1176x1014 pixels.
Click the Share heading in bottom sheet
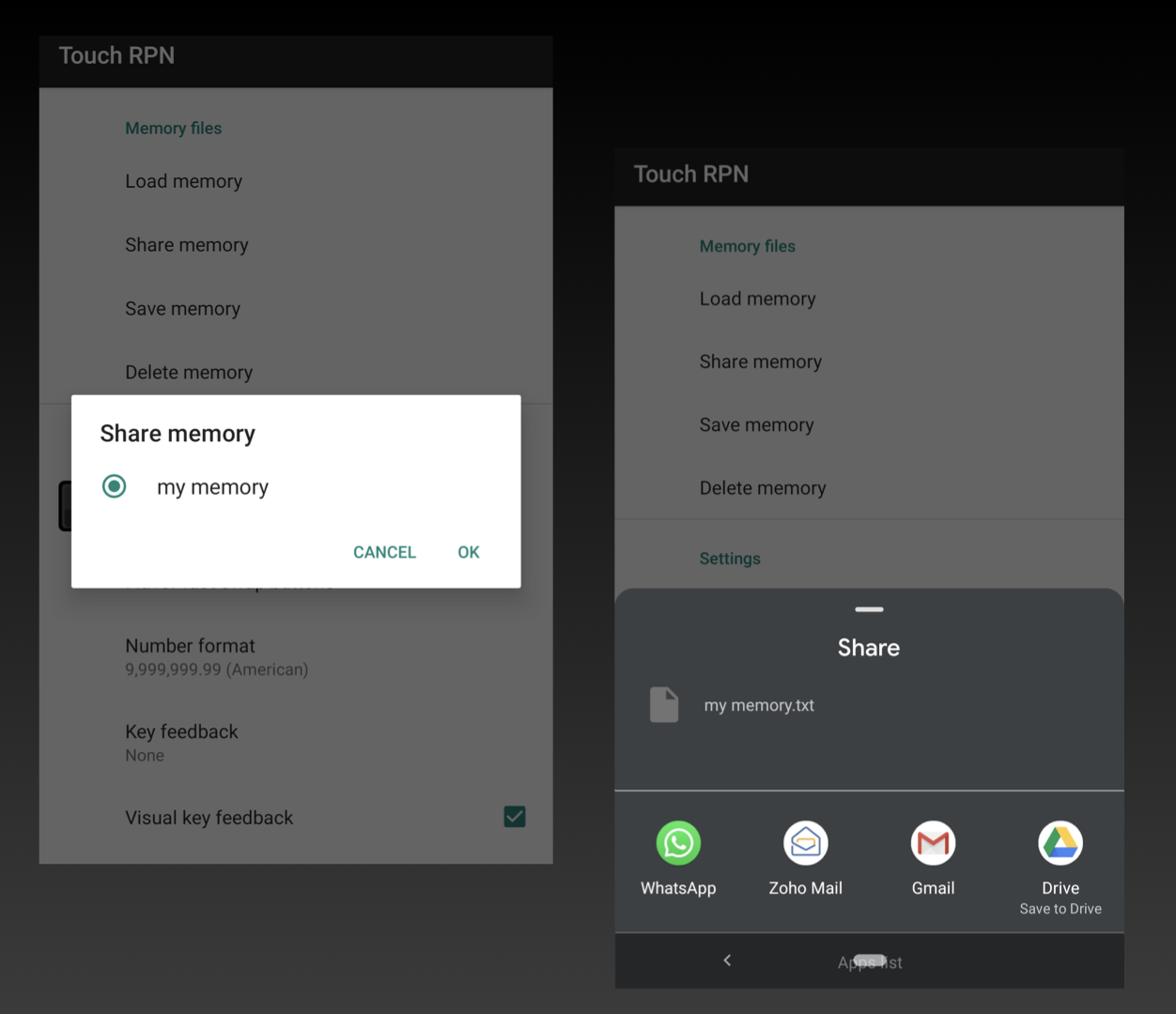(x=869, y=648)
